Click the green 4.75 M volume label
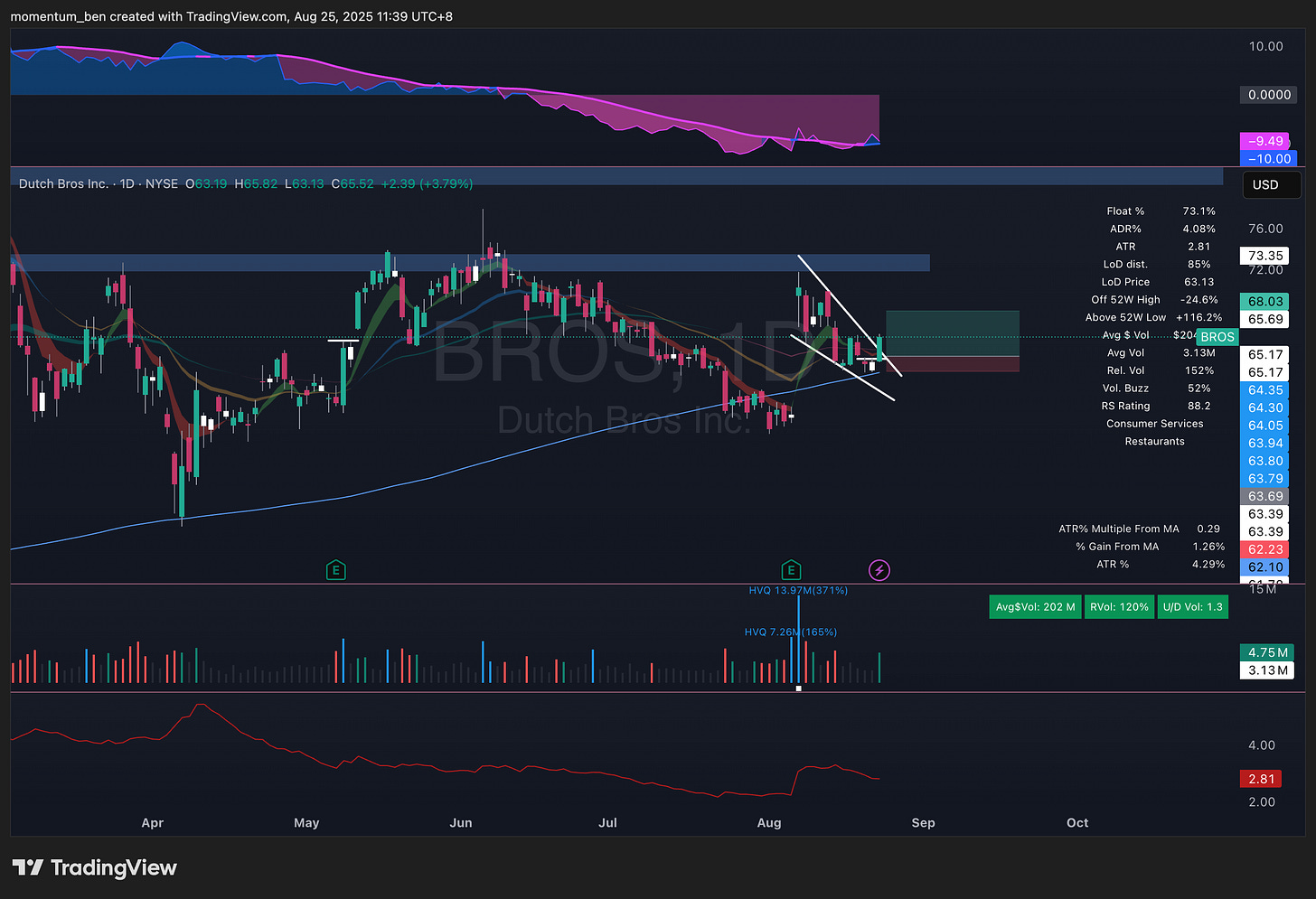 click(x=1267, y=652)
